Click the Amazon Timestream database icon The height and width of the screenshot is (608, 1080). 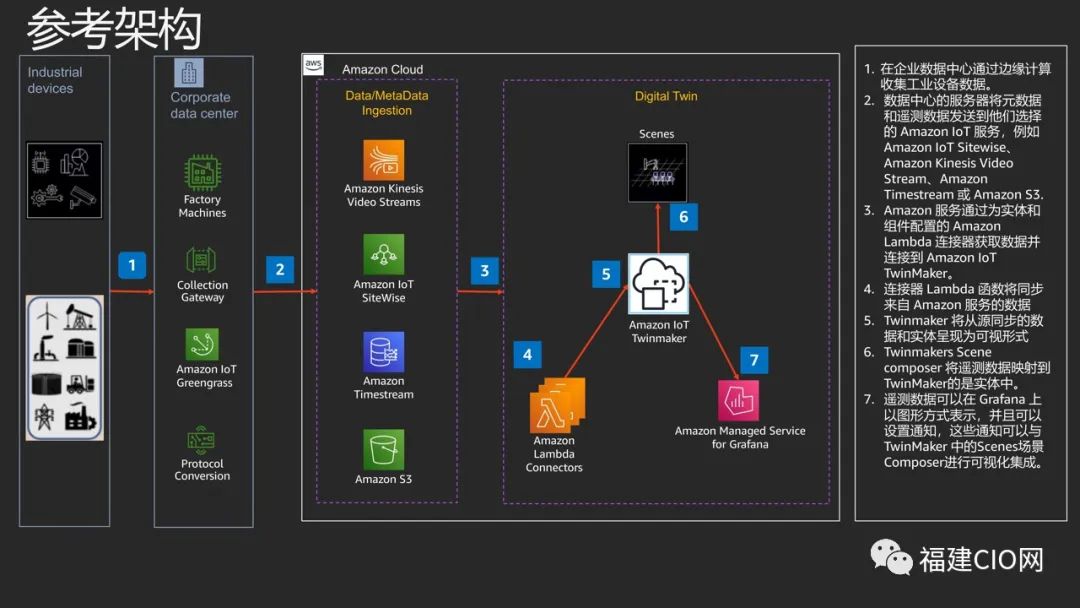[x=384, y=352]
